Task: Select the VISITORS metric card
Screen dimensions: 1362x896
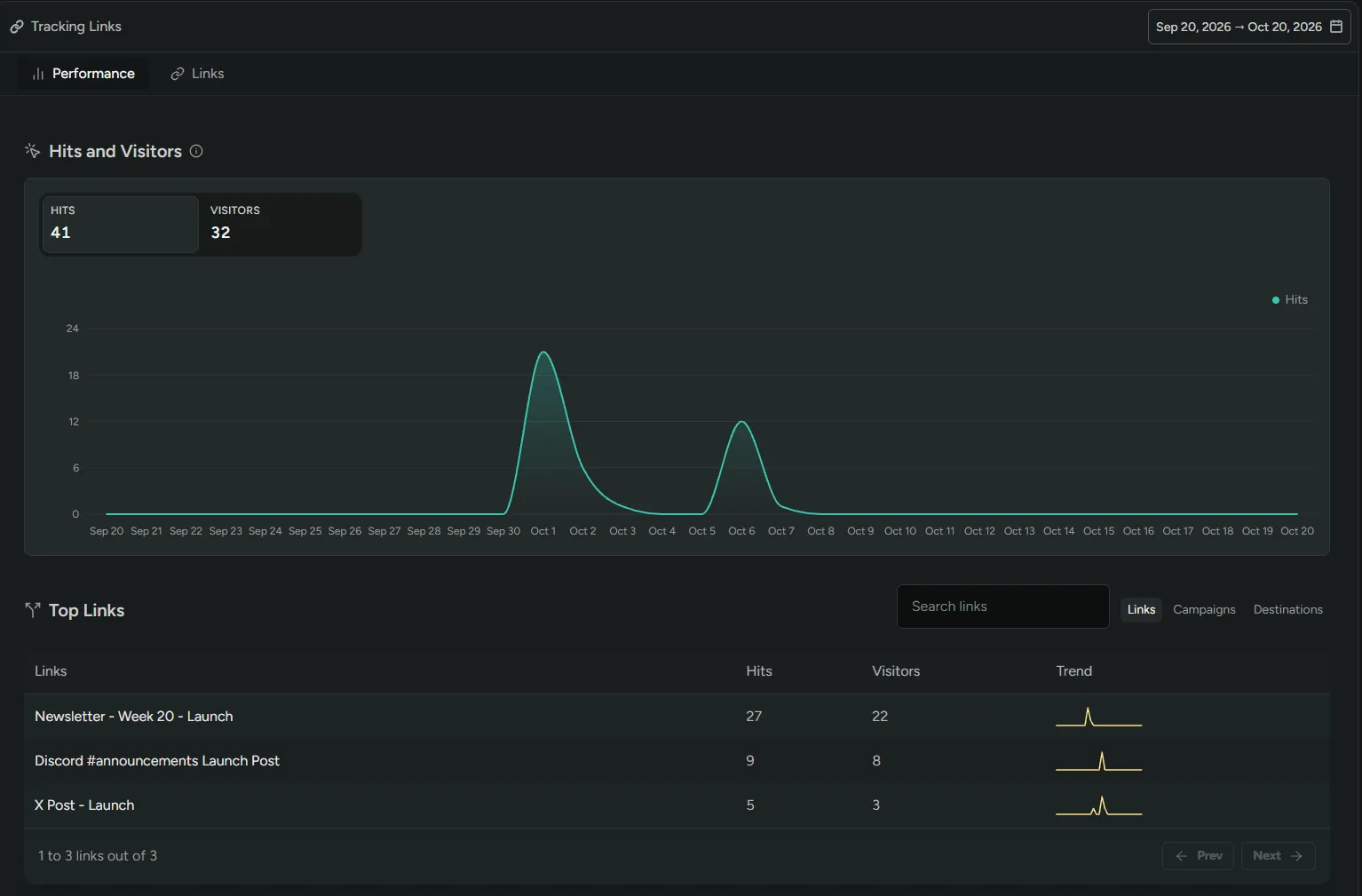Action: pos(280,224)
